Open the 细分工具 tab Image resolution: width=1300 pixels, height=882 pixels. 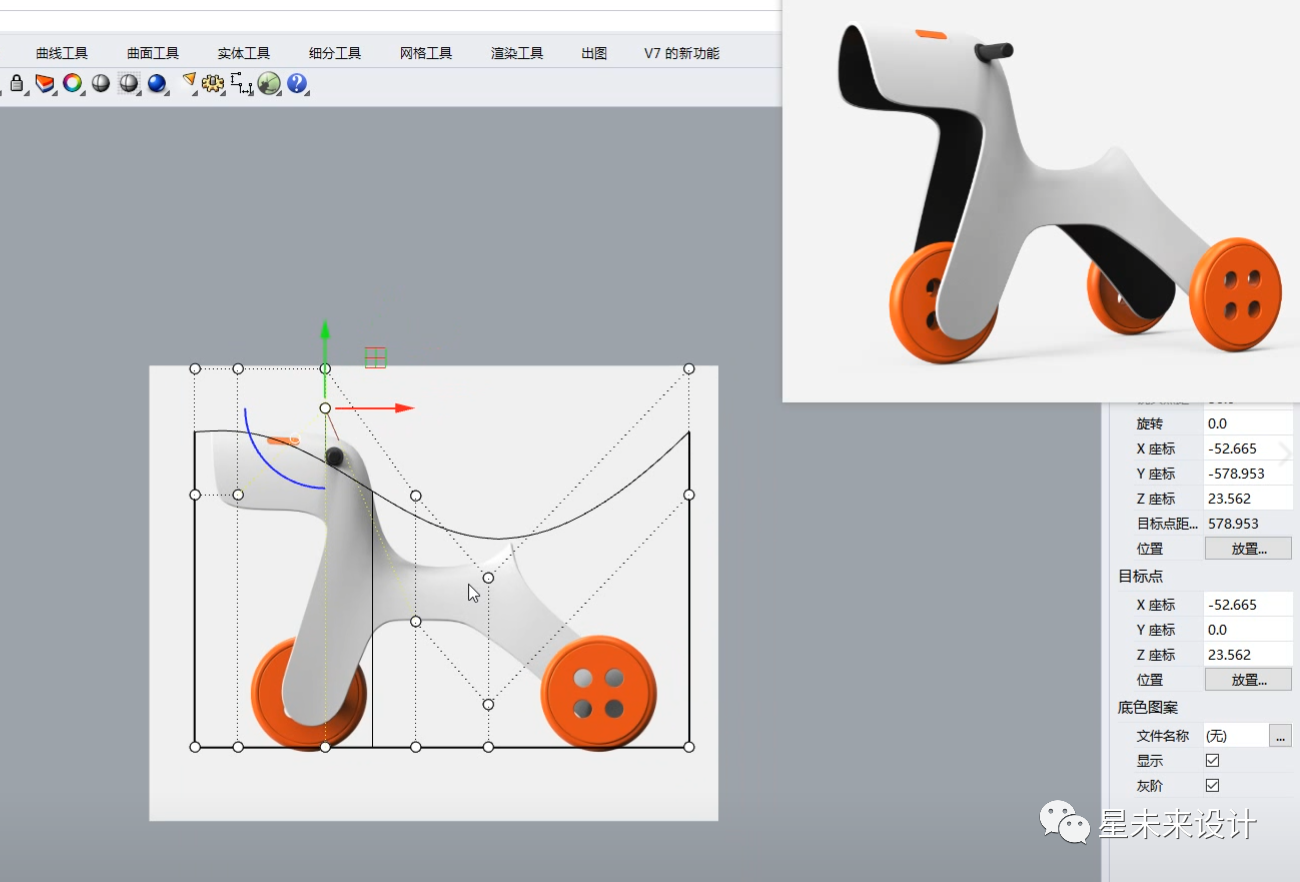pos(335,53)
